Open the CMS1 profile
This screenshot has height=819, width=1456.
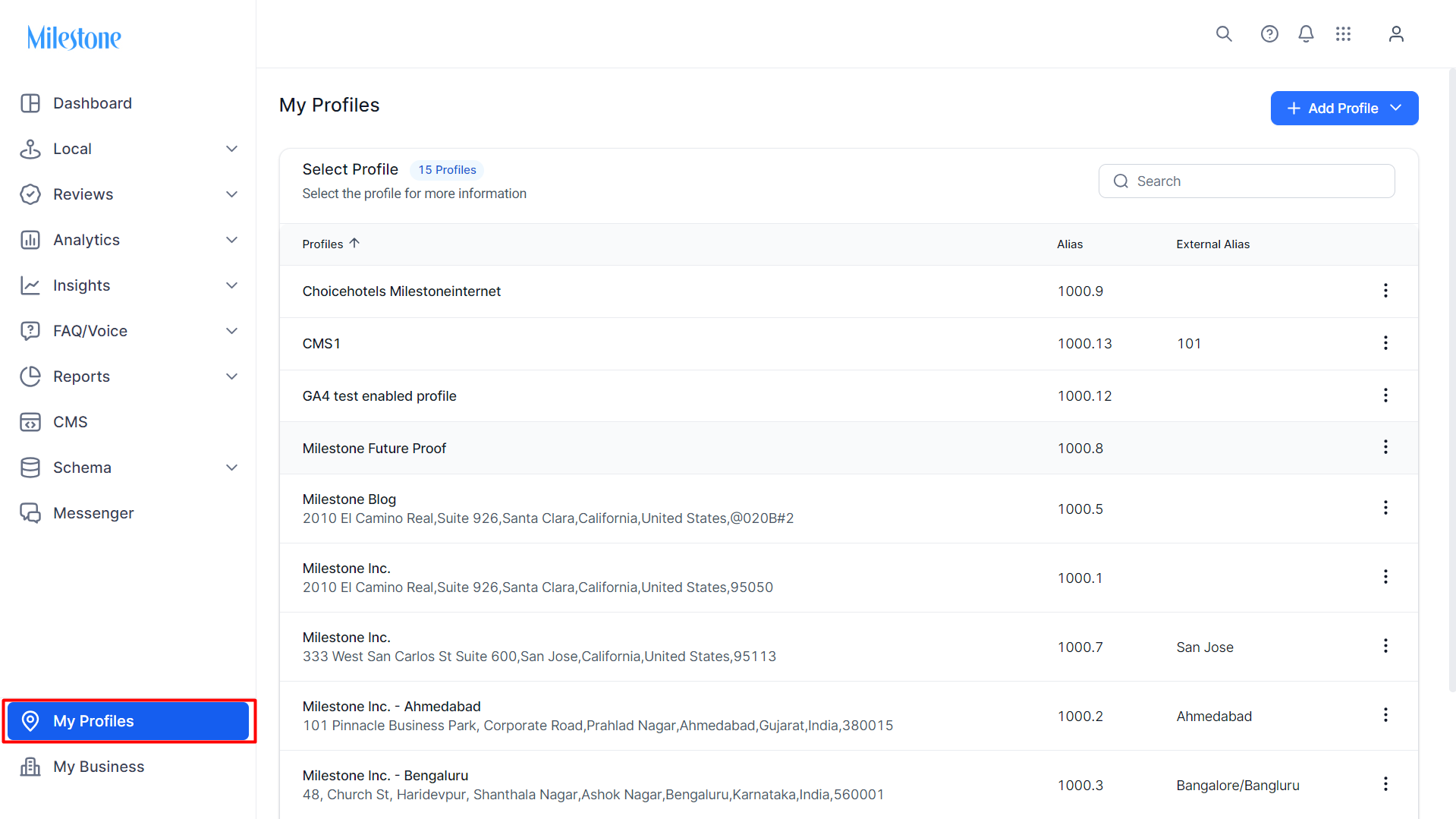click(x=322, y=344)
